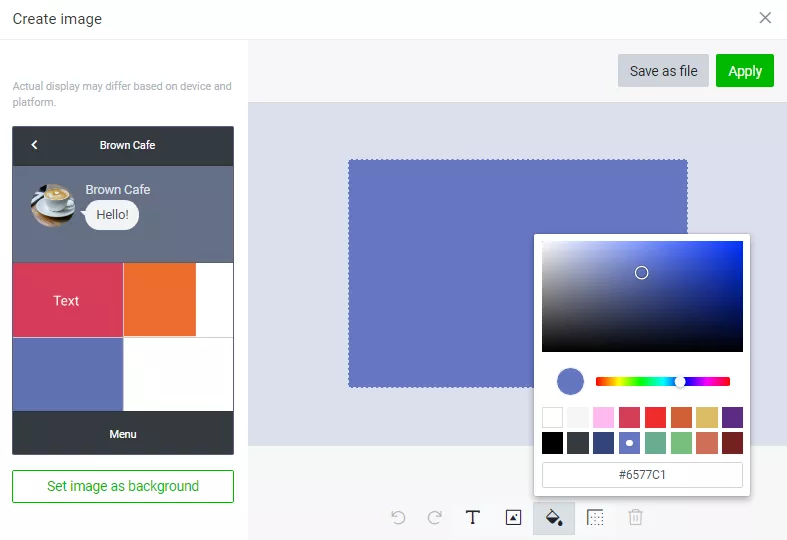Select the salmon color swatch
The height and width of the screenshot is (540, 787).
[707, 443]
